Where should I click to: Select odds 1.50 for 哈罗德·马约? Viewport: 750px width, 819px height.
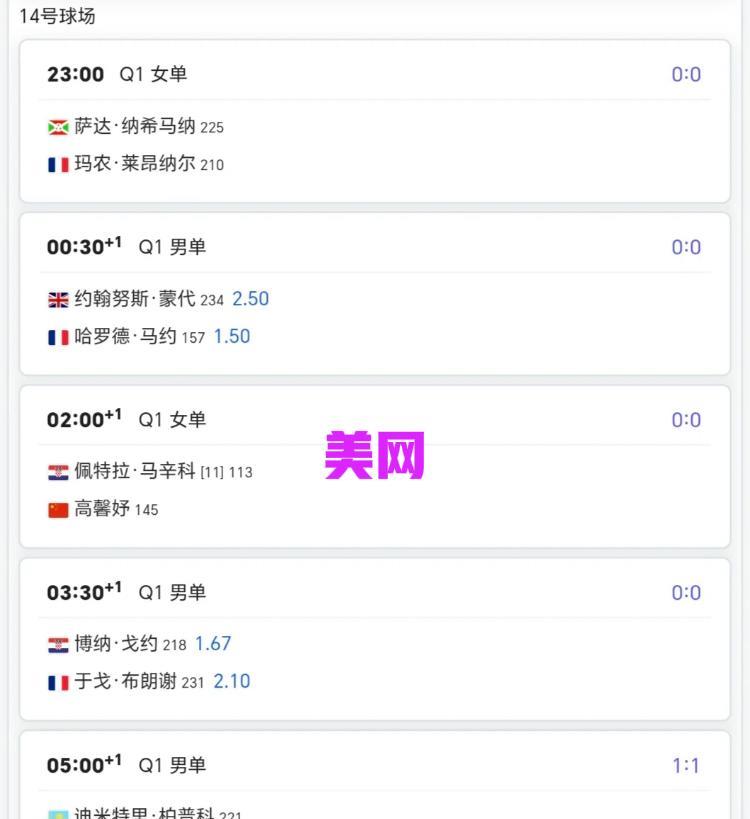(231, 337)
